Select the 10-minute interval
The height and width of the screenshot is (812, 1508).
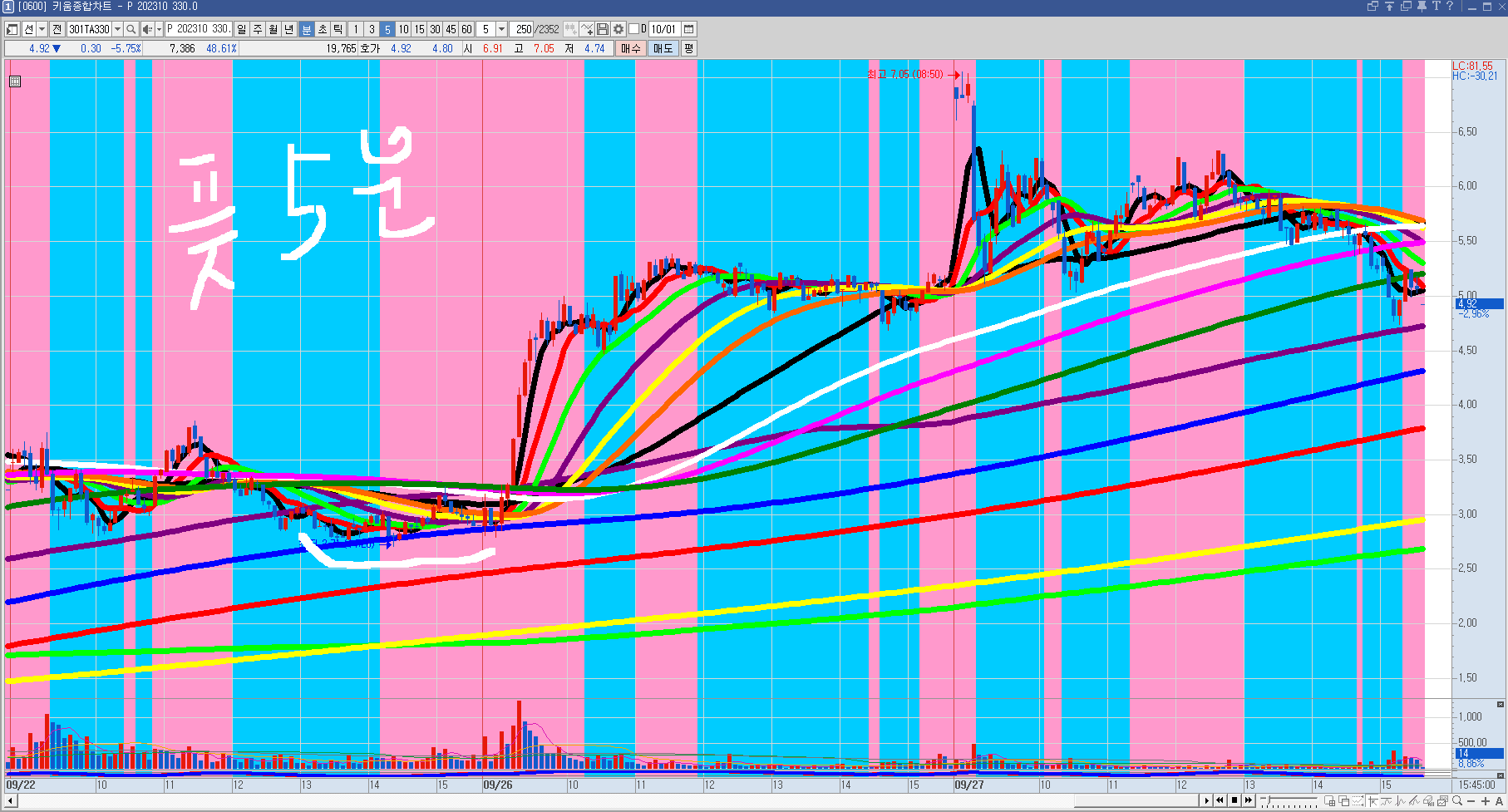[403, 29]
